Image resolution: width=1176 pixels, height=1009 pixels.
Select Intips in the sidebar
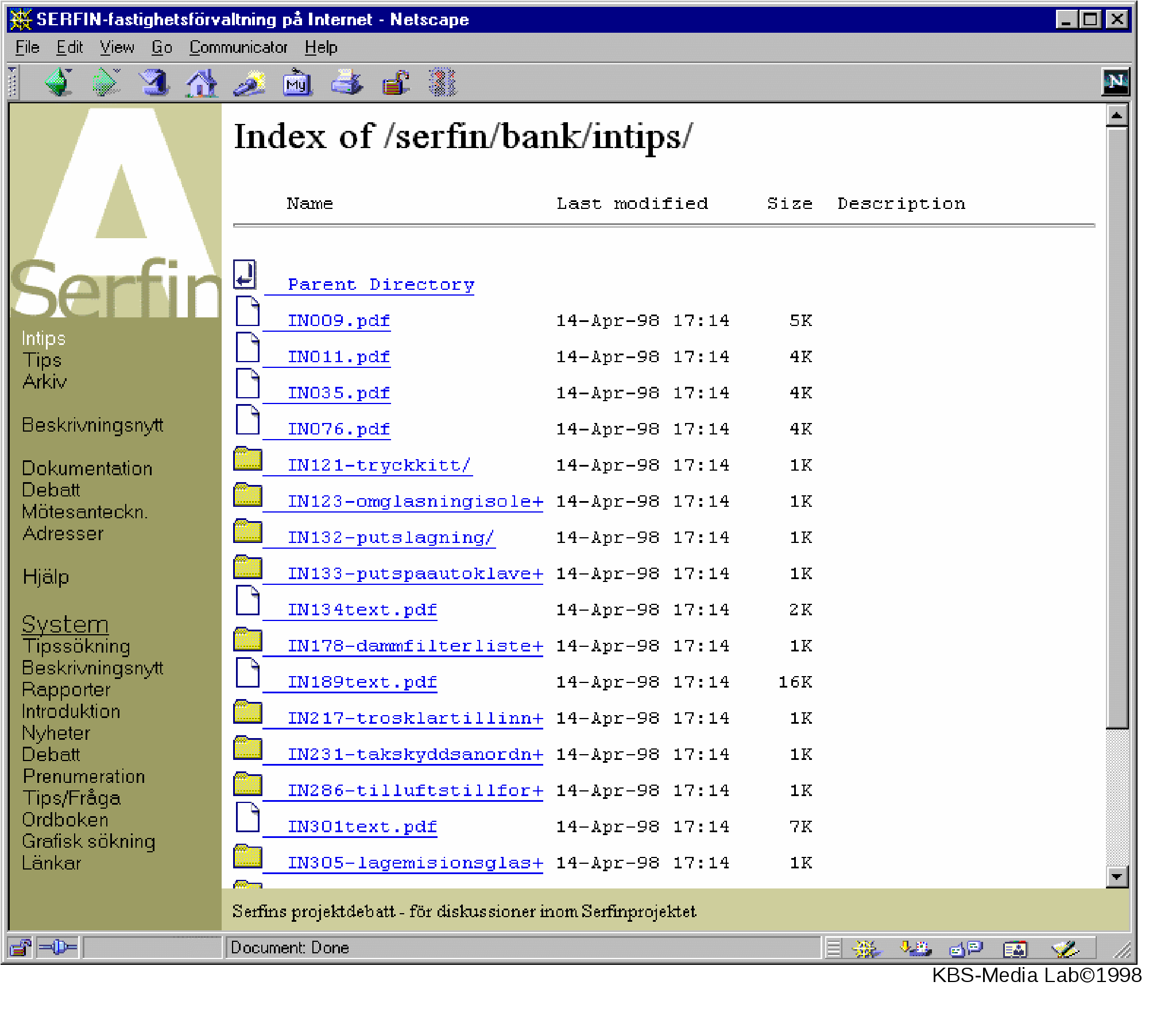(44, 339)
